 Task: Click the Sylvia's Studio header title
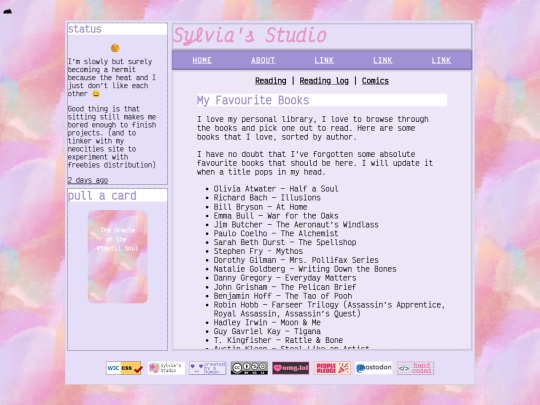coord(250,36)
